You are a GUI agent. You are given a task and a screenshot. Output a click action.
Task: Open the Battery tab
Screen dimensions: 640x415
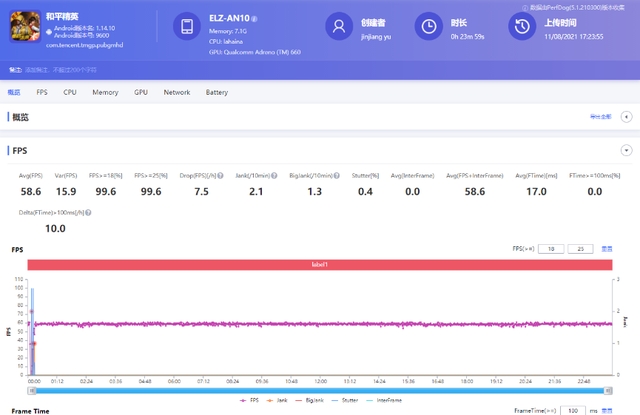217,92
